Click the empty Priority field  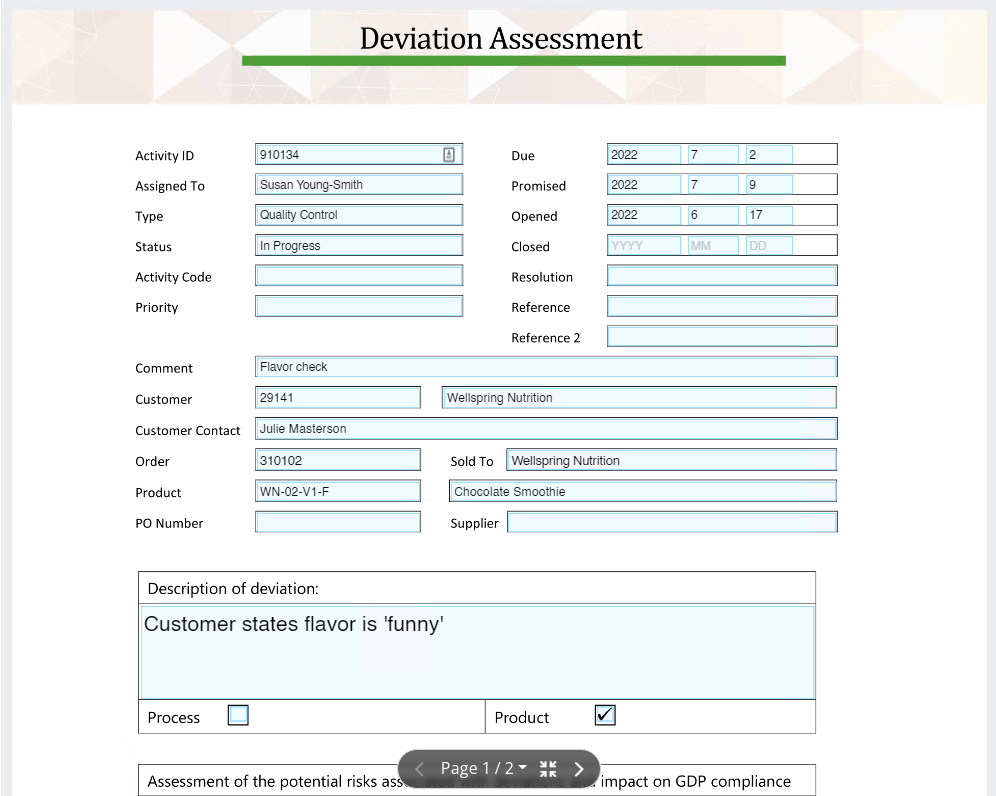pyautogui.click(x=358, y=306)
